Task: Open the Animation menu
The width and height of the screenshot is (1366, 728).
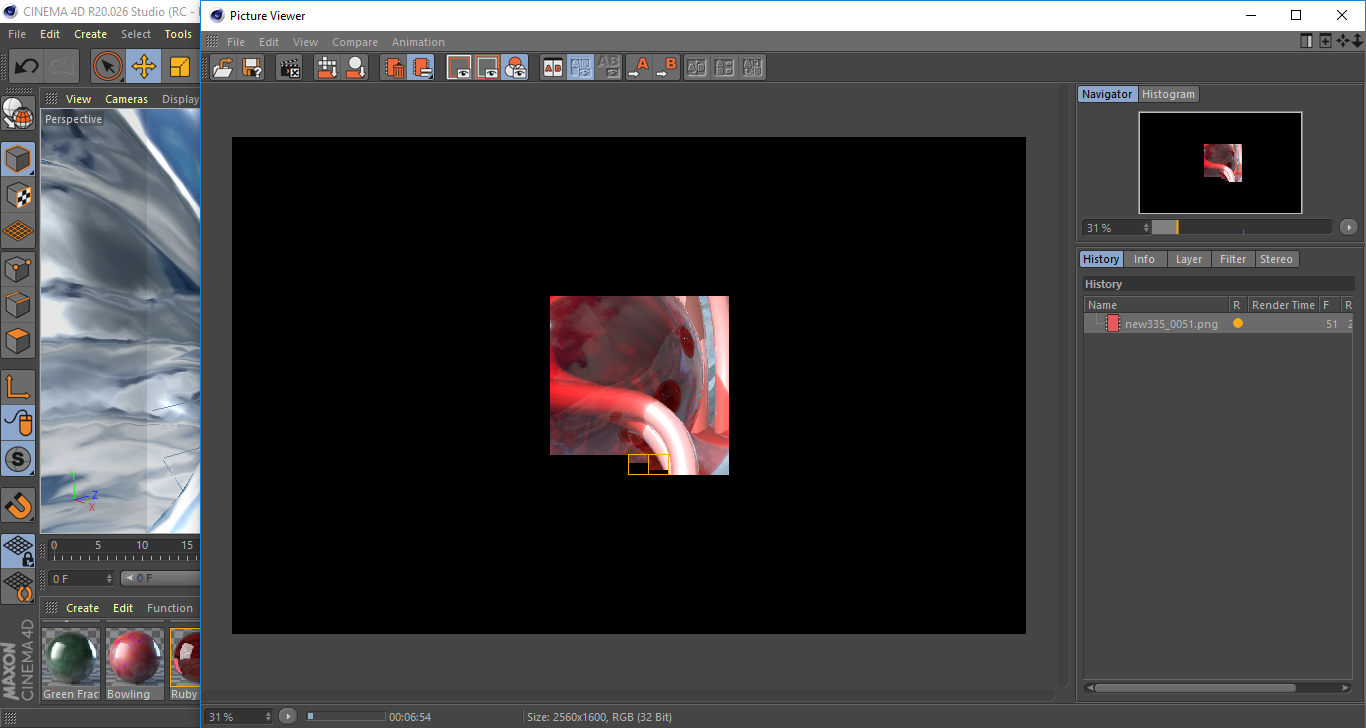Action: 418,42
